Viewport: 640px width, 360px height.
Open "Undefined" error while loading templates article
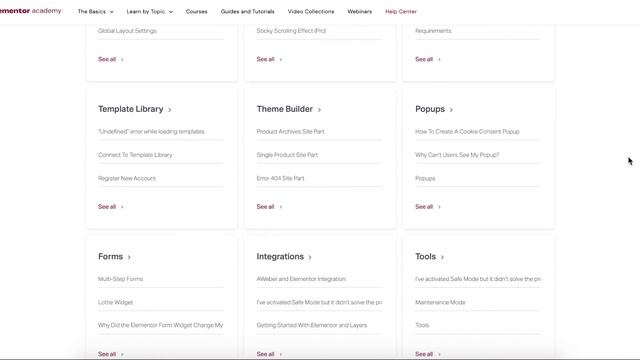151,131
